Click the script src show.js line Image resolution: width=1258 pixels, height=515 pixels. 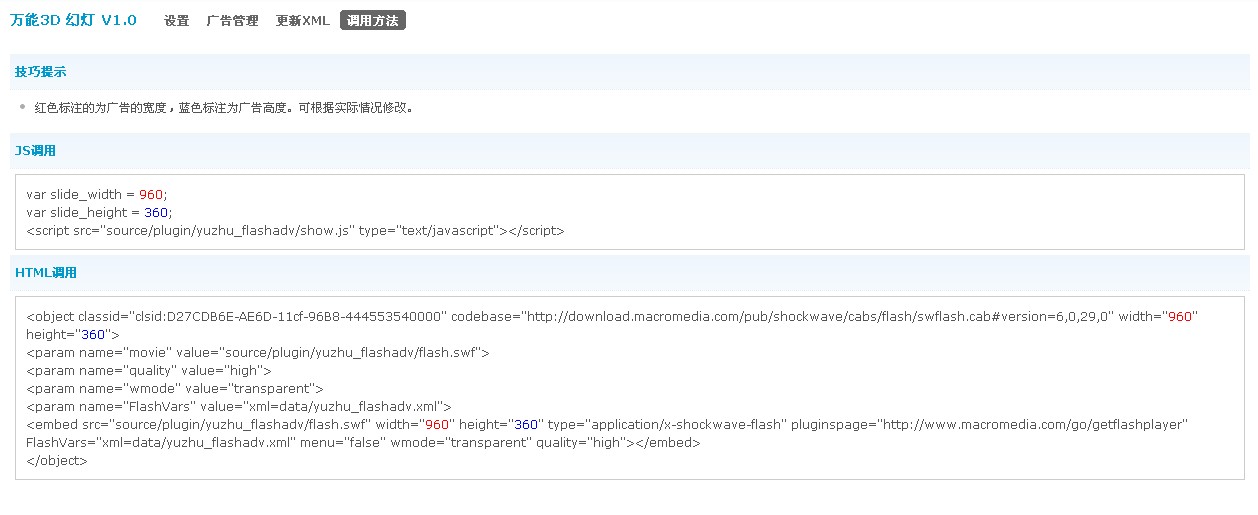click(x=295, y=230)
